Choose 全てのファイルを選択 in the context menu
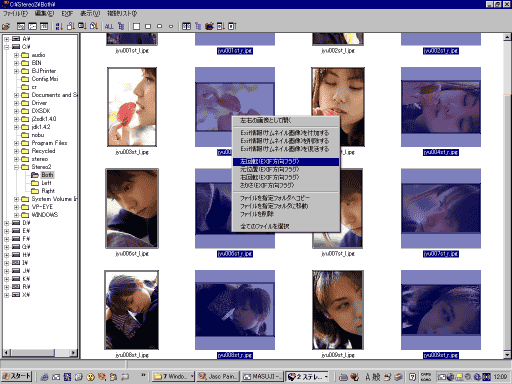This screenshot has height=384, width=512. click(x=286, y=227)
